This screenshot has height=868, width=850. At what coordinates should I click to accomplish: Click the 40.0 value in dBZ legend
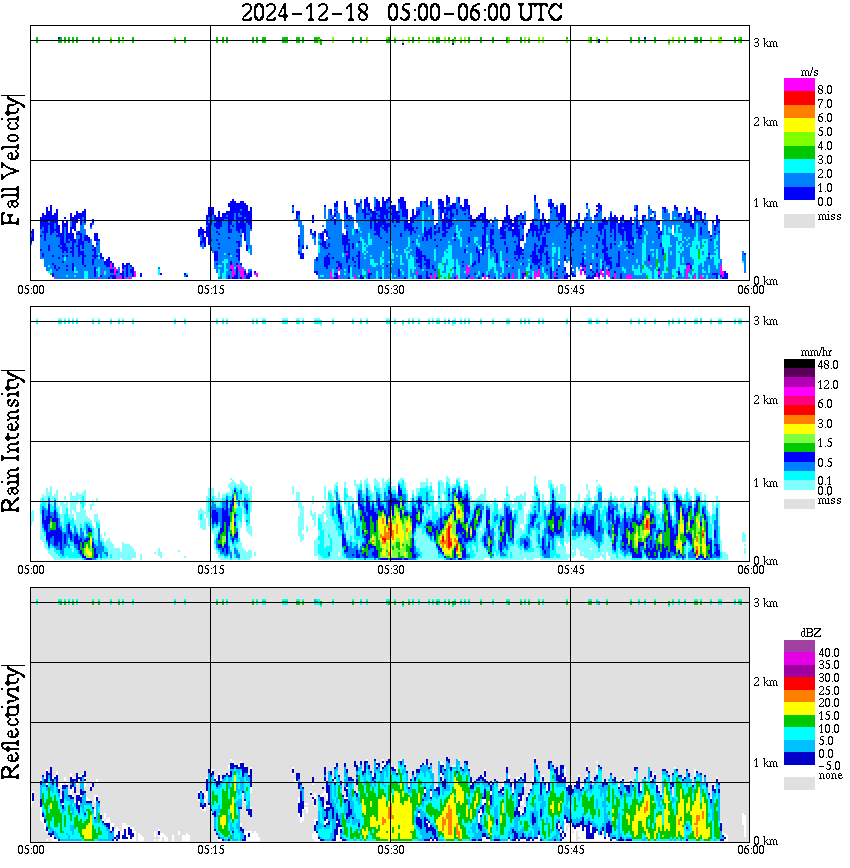829,653
